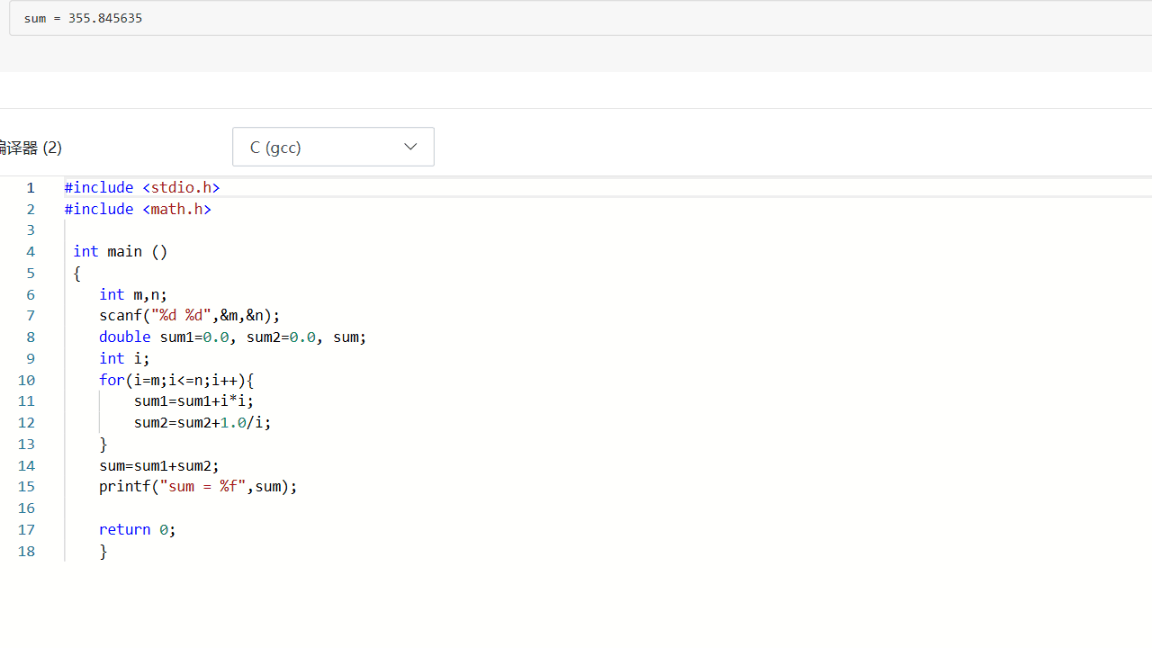
Task: Click the sum=sum1+sum2; line
Action: (x=159, y=466)
